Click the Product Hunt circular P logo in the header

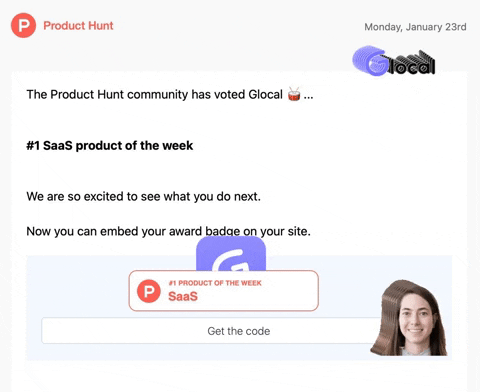tap(23, 25)
